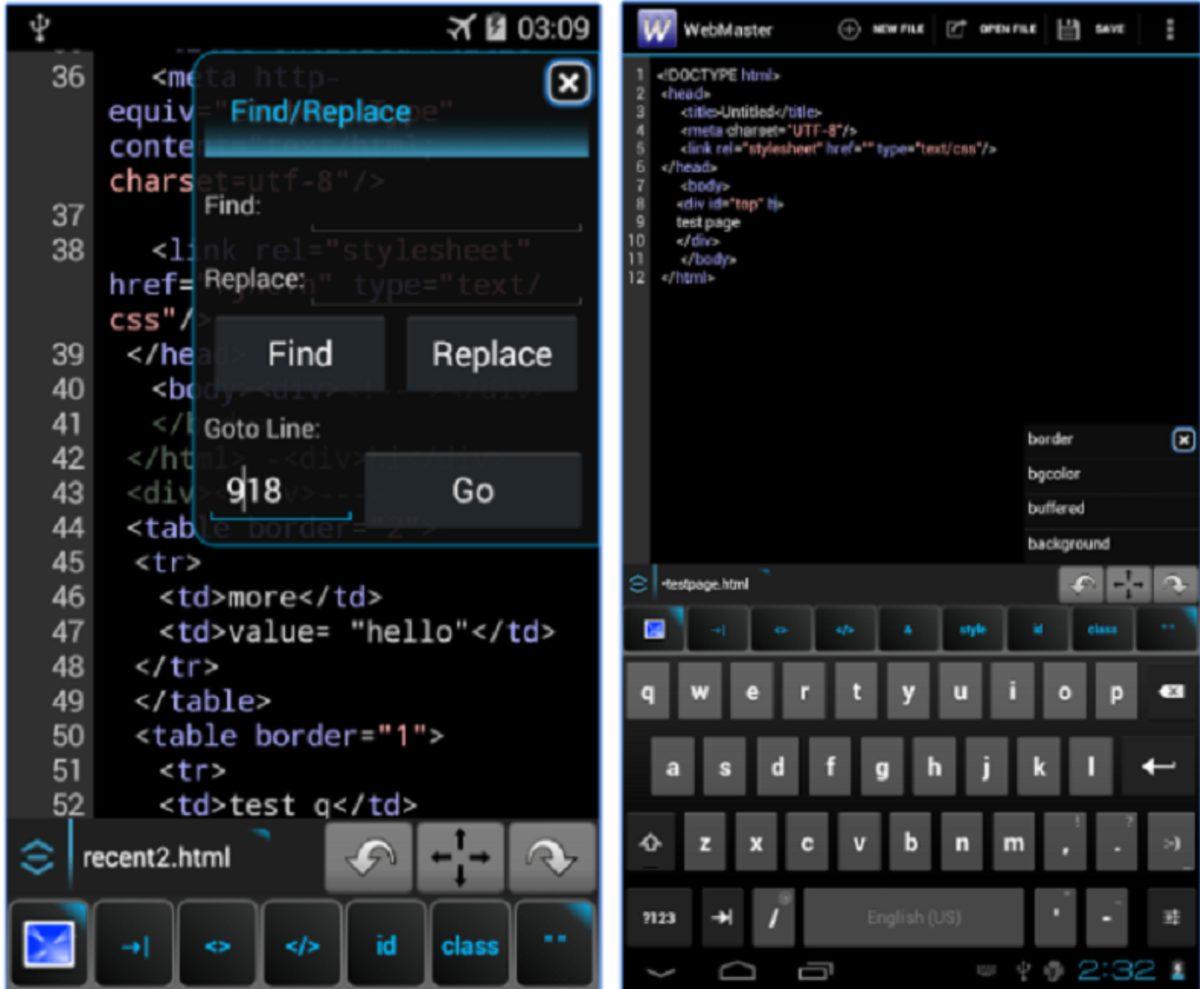Insert an id attribute via the id icon
Viewport: 1200px width, 989px height.
pyautogui.click(x=385, y=944)
